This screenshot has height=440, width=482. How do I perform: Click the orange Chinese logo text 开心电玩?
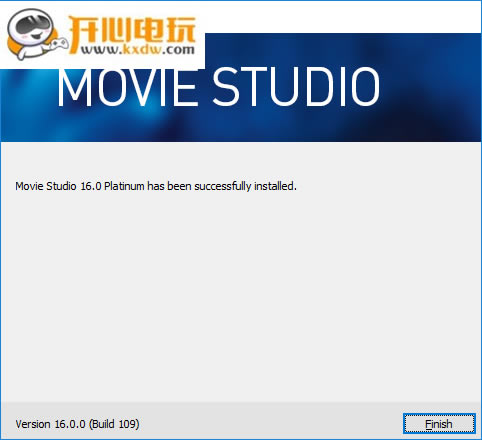[x=132, y=30]
